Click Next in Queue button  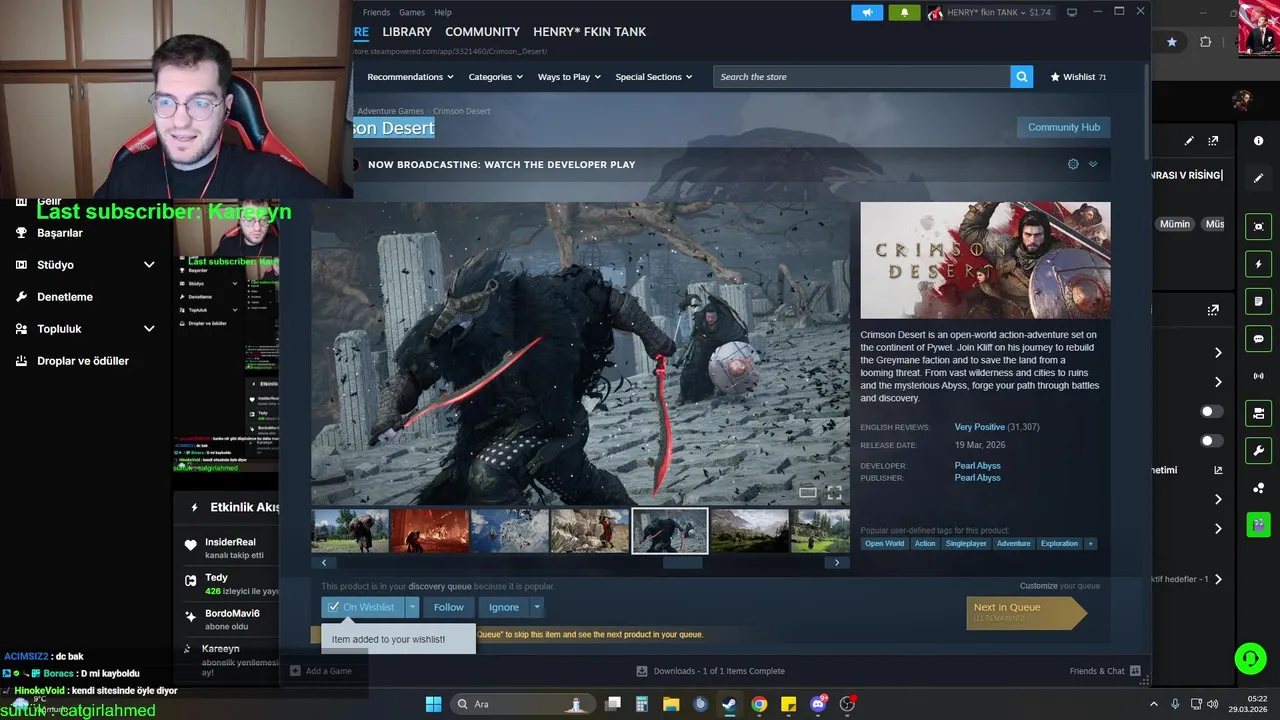coord(1026,612)
